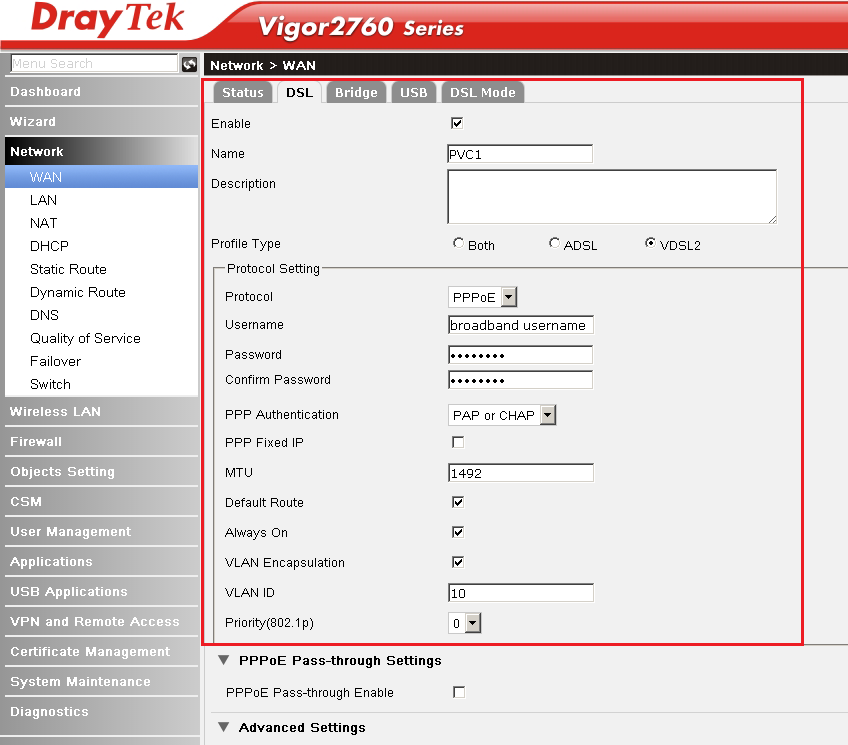The height and width of the screenshot is (745, 848).
Task: Choose the Both profile type option
Action: pyautogui.click(x=458, y=243)
